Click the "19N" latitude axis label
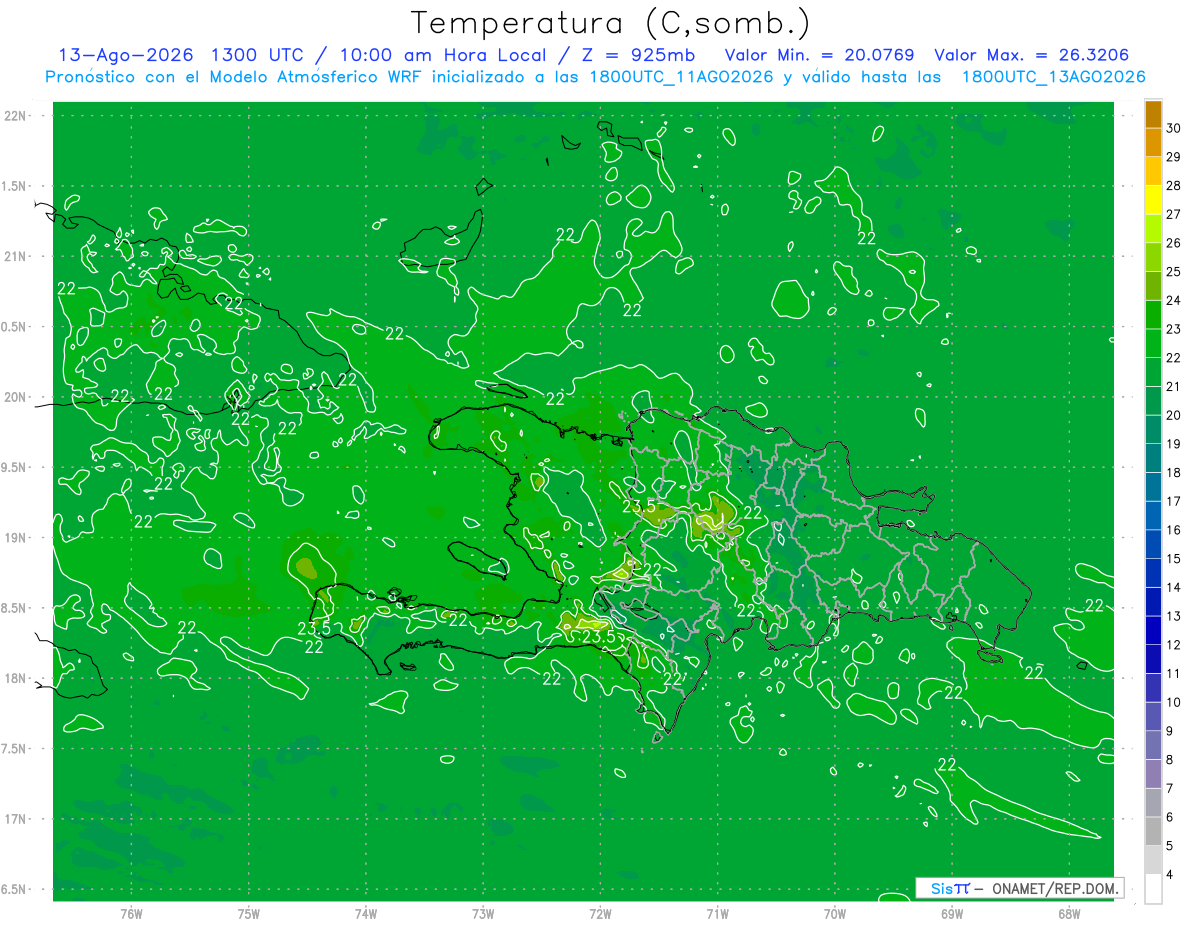Viewport: 1200px width, 927px height. click(17, 538)
